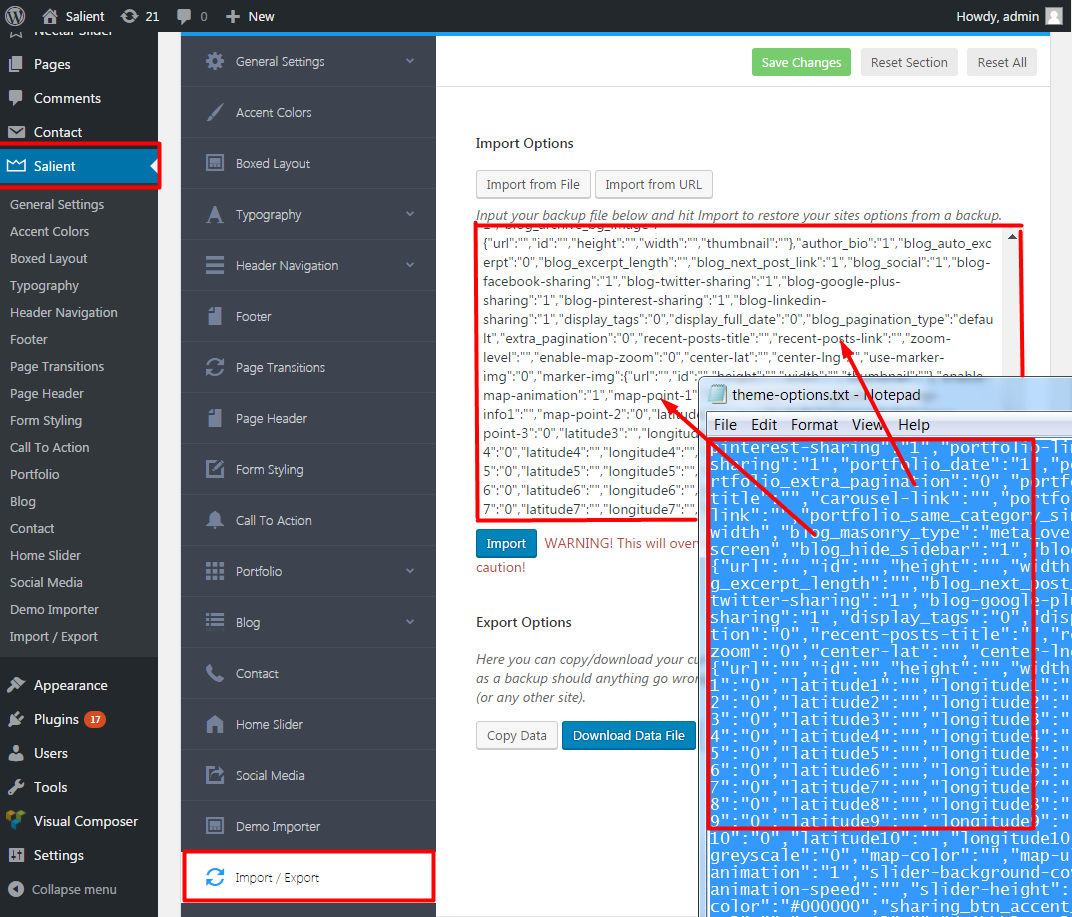Click the Import from URL button
The width and height of the screenshot is (1072, 917).
click(x=654, y=185)
